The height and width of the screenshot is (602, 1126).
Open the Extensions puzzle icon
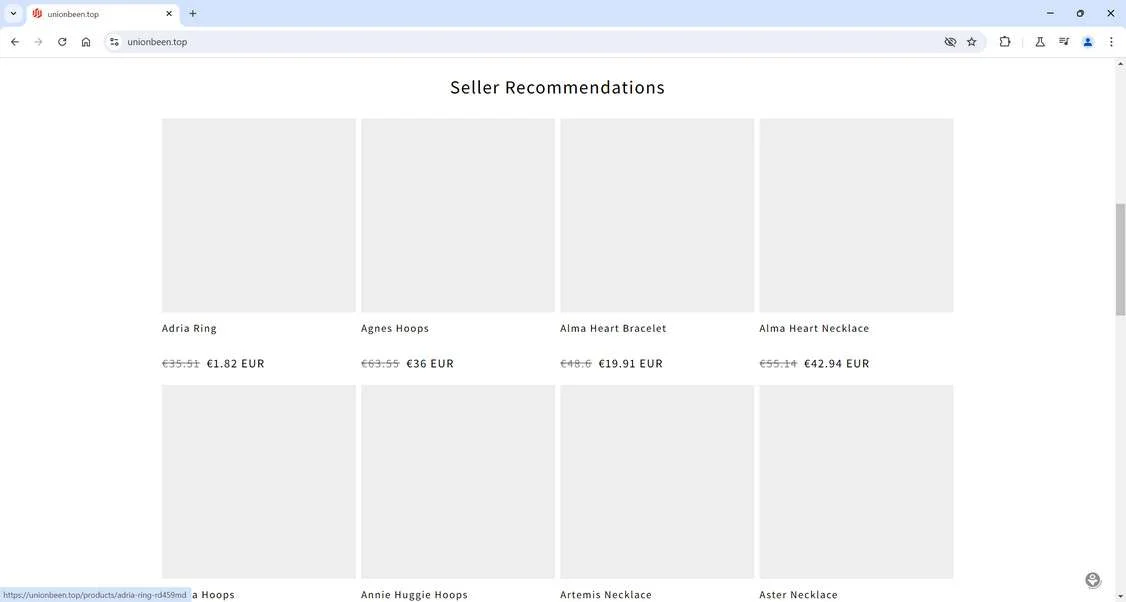(1005, 42)
